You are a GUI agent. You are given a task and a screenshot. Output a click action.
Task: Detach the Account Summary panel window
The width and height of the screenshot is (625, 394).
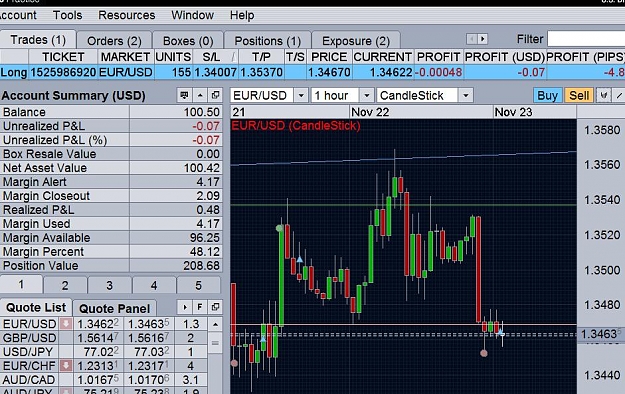(215, 95)
